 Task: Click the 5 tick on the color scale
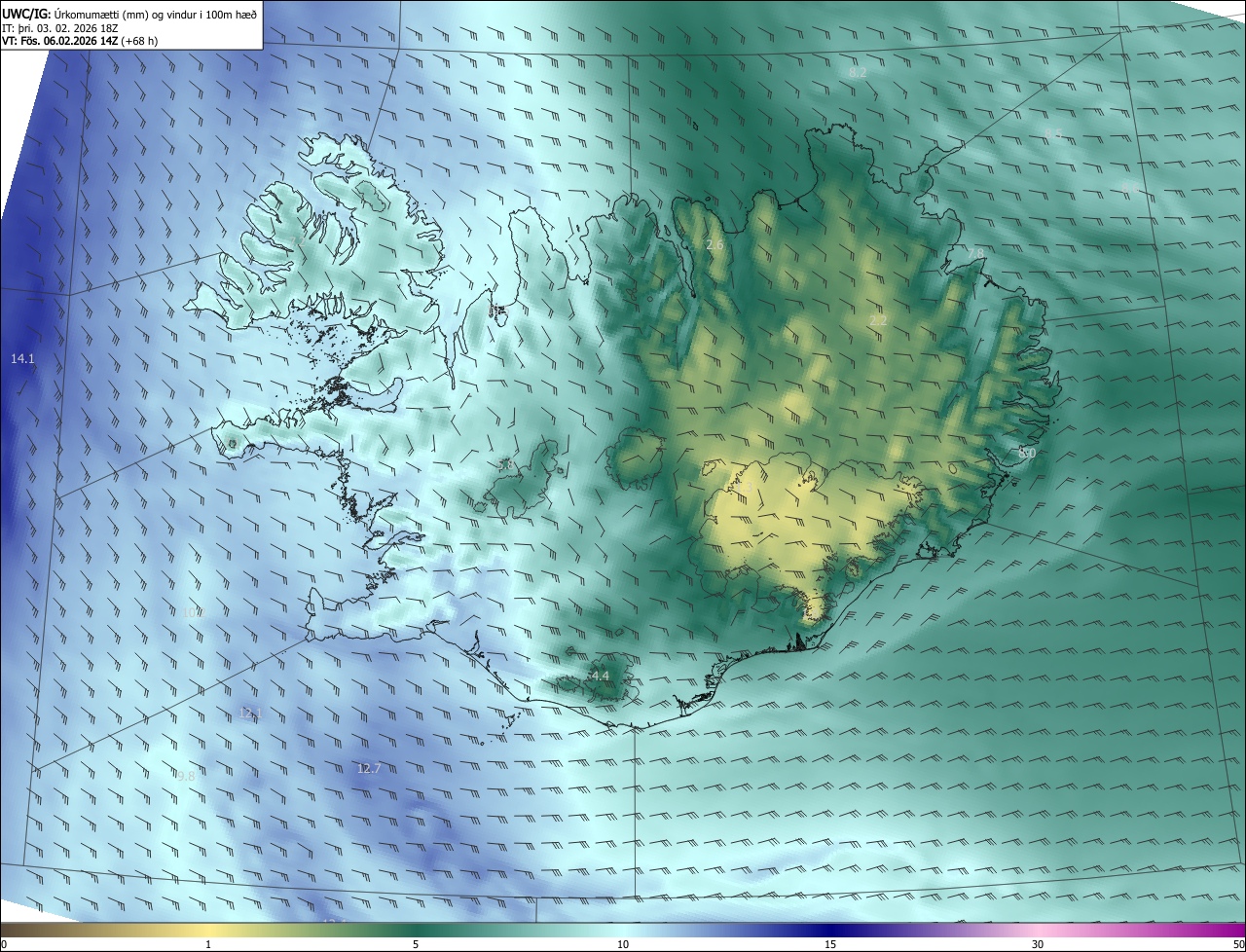416,944
